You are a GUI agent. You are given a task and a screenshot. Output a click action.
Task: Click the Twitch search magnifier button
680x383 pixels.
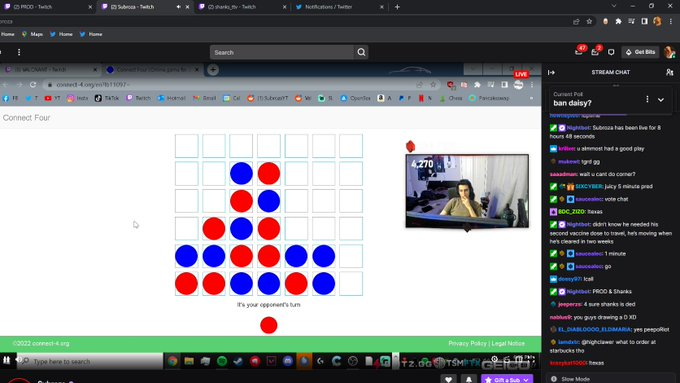(x=361, y=52)
